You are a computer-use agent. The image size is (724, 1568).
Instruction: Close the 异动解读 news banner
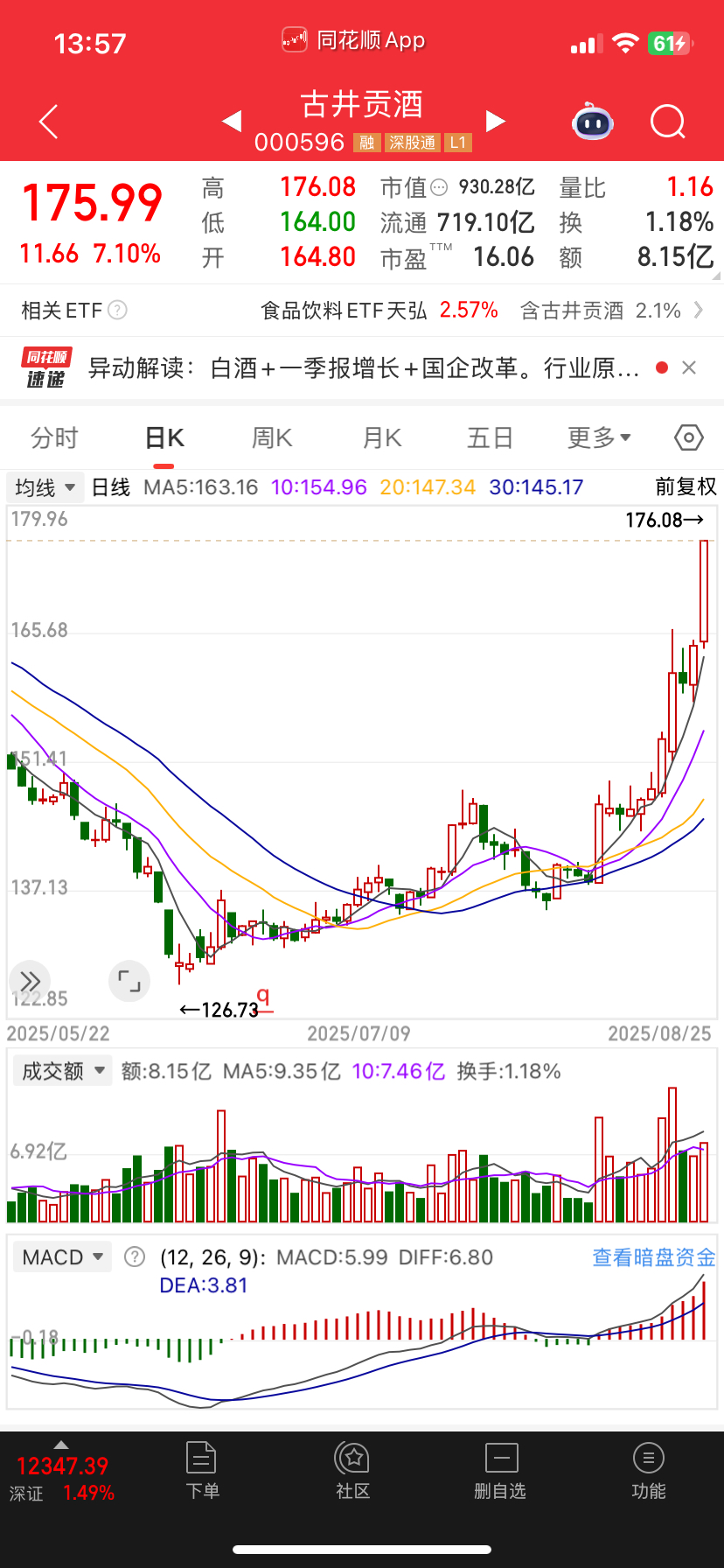(x=689, y=367)
